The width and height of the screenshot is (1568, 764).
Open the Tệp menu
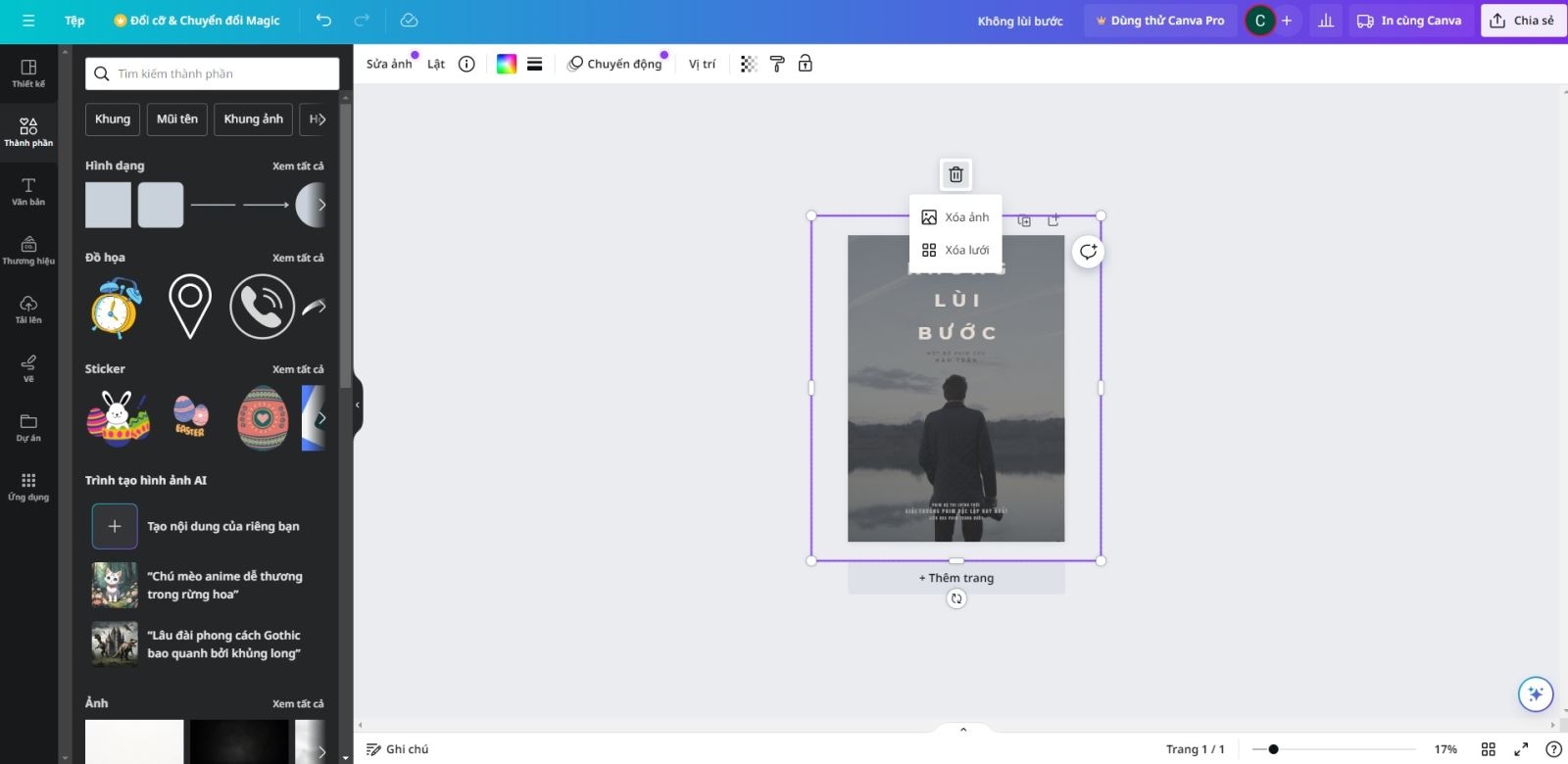click(x=74, y=21)
